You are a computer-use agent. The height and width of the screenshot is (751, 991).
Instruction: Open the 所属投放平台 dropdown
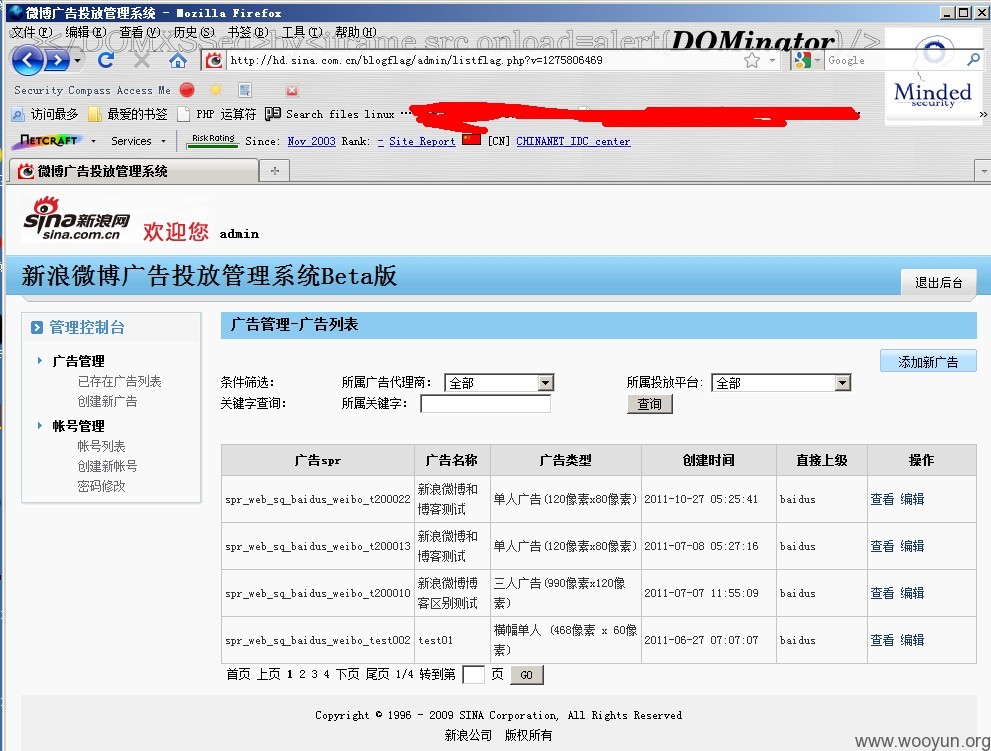pos(781,382)
